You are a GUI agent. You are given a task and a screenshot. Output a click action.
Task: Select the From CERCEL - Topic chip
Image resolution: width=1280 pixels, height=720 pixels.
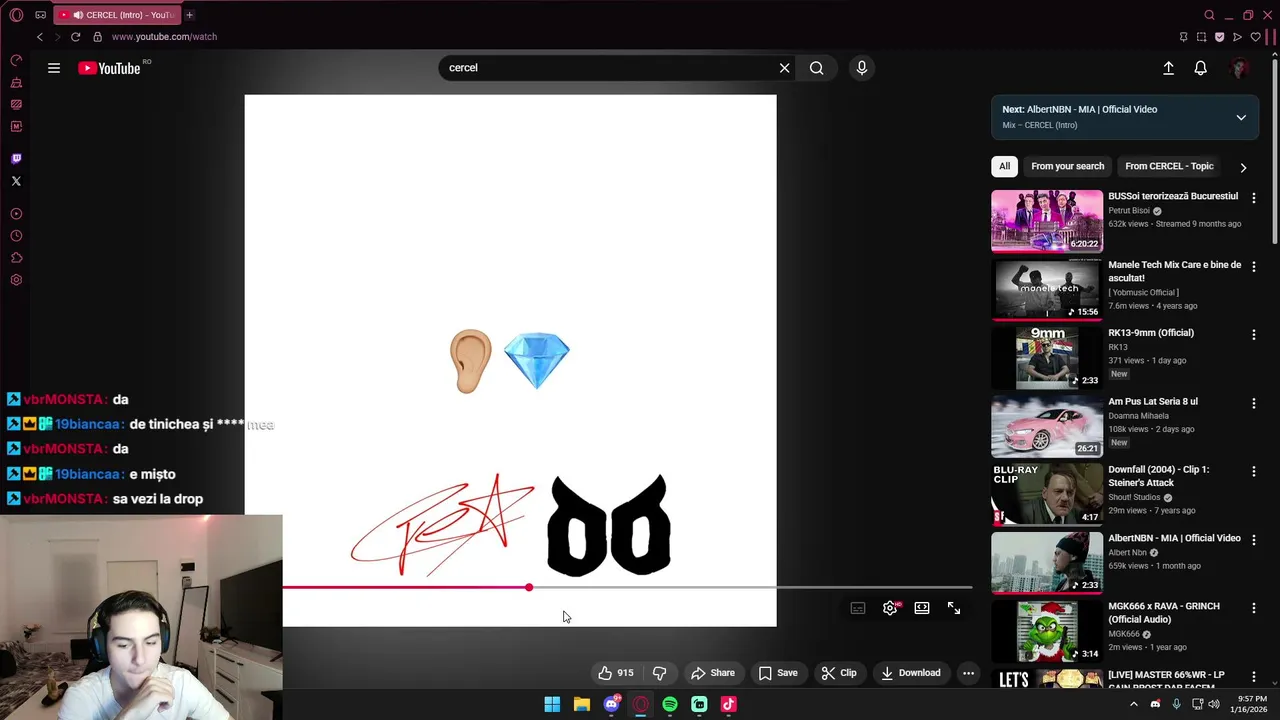pyautogui.click(x=1169, y=166)
